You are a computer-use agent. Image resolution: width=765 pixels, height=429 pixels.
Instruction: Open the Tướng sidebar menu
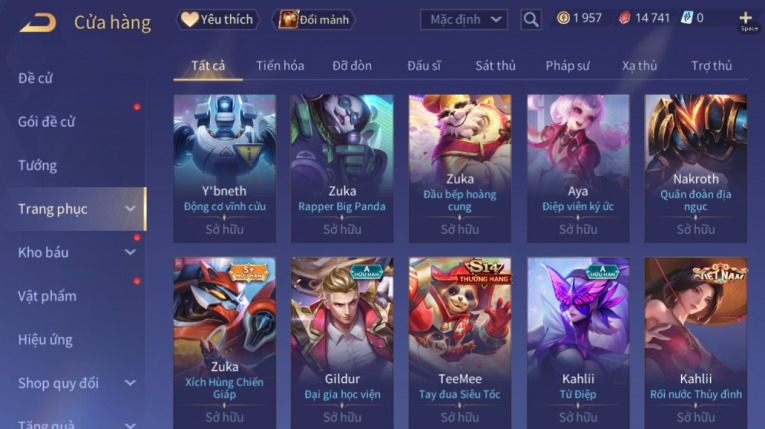[x=38, y=165]
